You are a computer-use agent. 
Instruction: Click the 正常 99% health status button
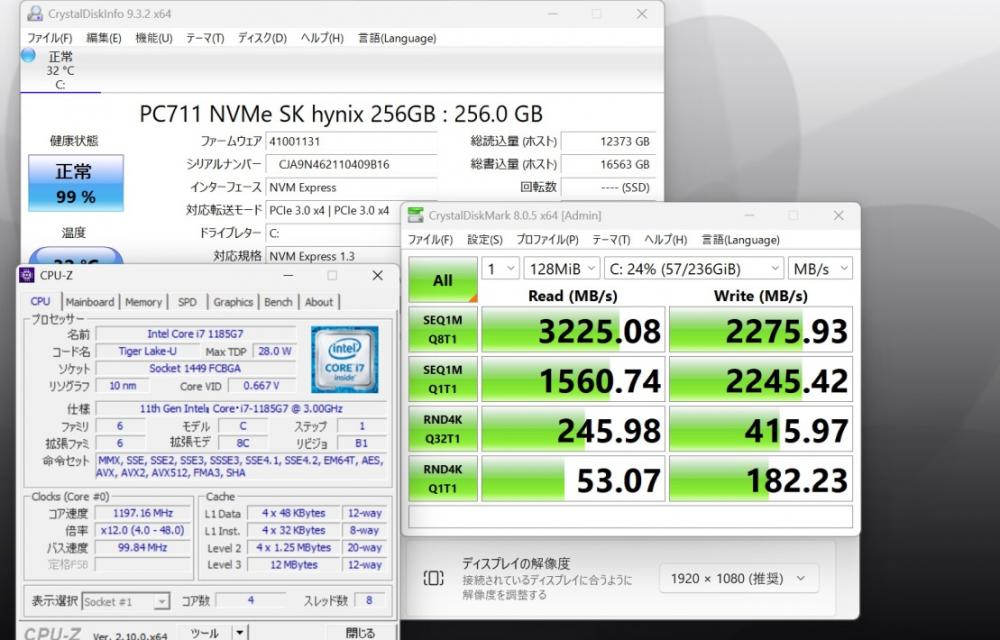point(76,183)
